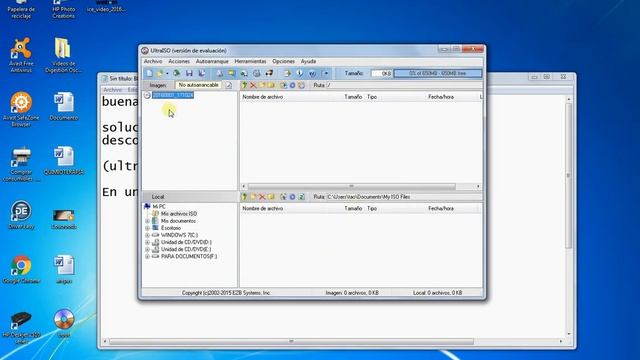This screenshot has height=360, width=640.
Task: Expand Unidad de CD/DVD(E:) node
Action: tap(147, 249)
